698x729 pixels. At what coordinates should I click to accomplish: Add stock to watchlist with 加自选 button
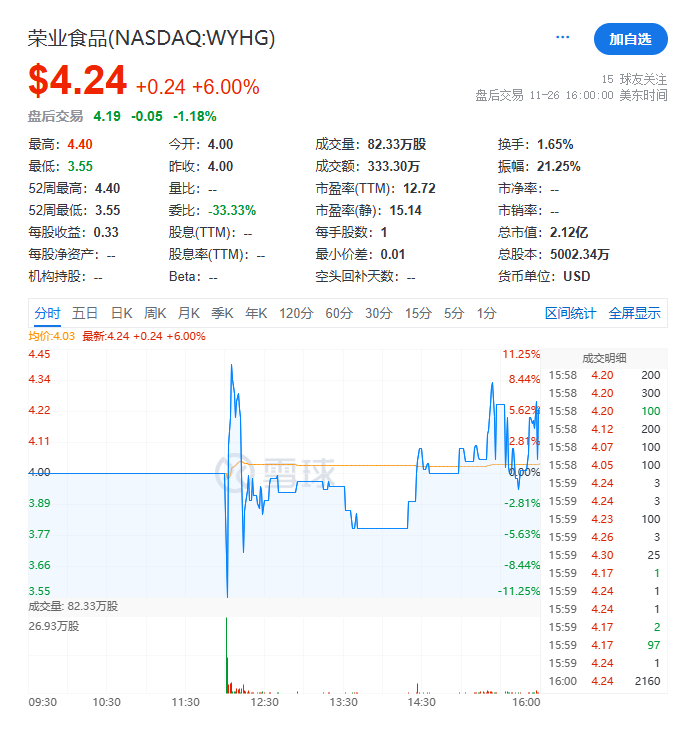(x=631, y=39)
